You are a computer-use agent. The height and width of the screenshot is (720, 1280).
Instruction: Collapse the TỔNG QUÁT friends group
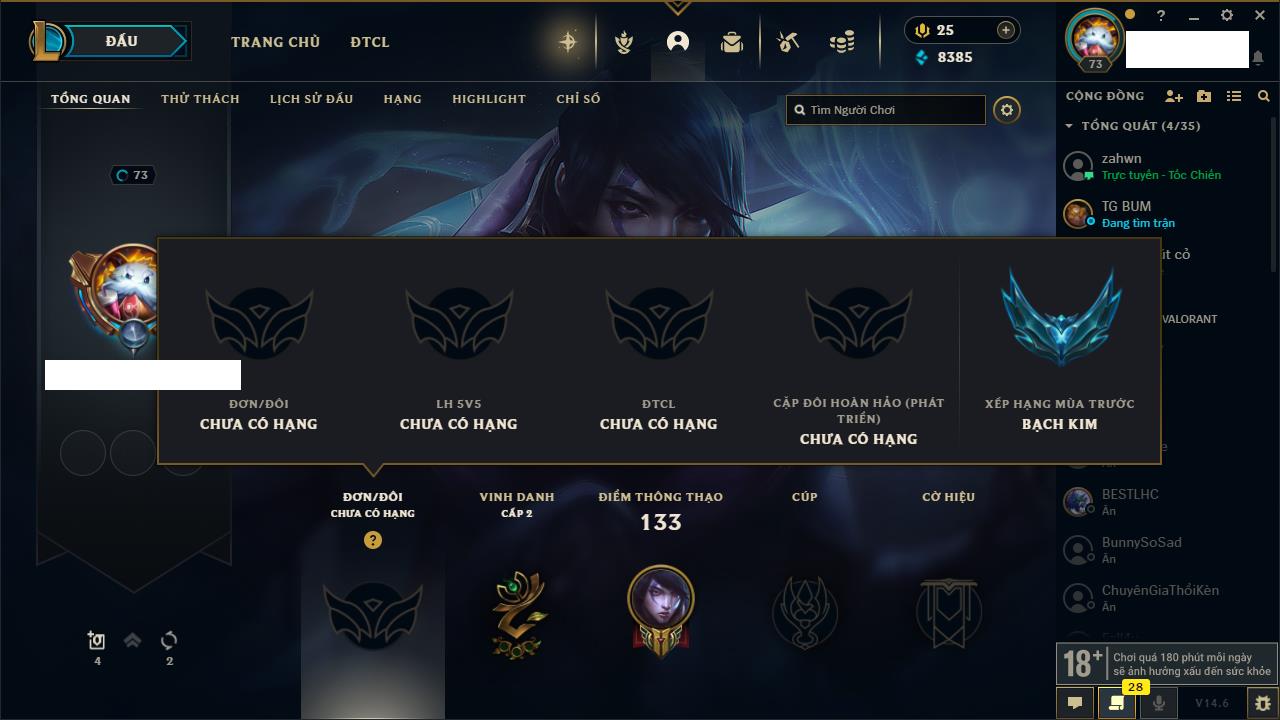(1069, 126)
